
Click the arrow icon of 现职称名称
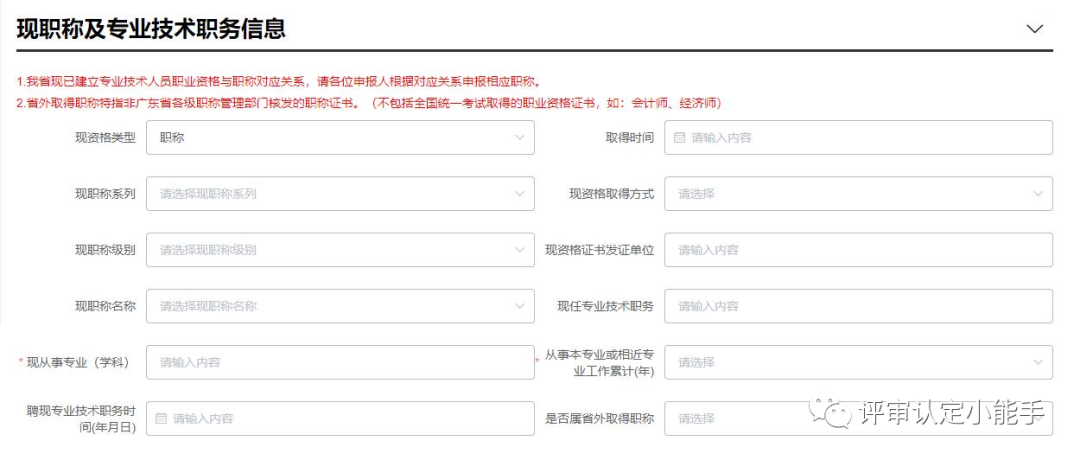click(519, 306)
